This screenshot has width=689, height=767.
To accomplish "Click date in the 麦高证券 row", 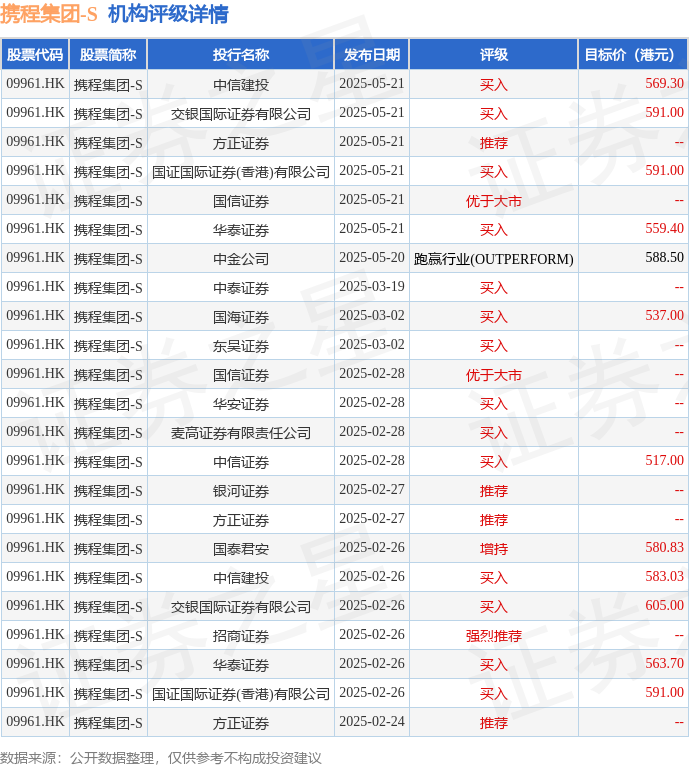I will pos(372,432).
